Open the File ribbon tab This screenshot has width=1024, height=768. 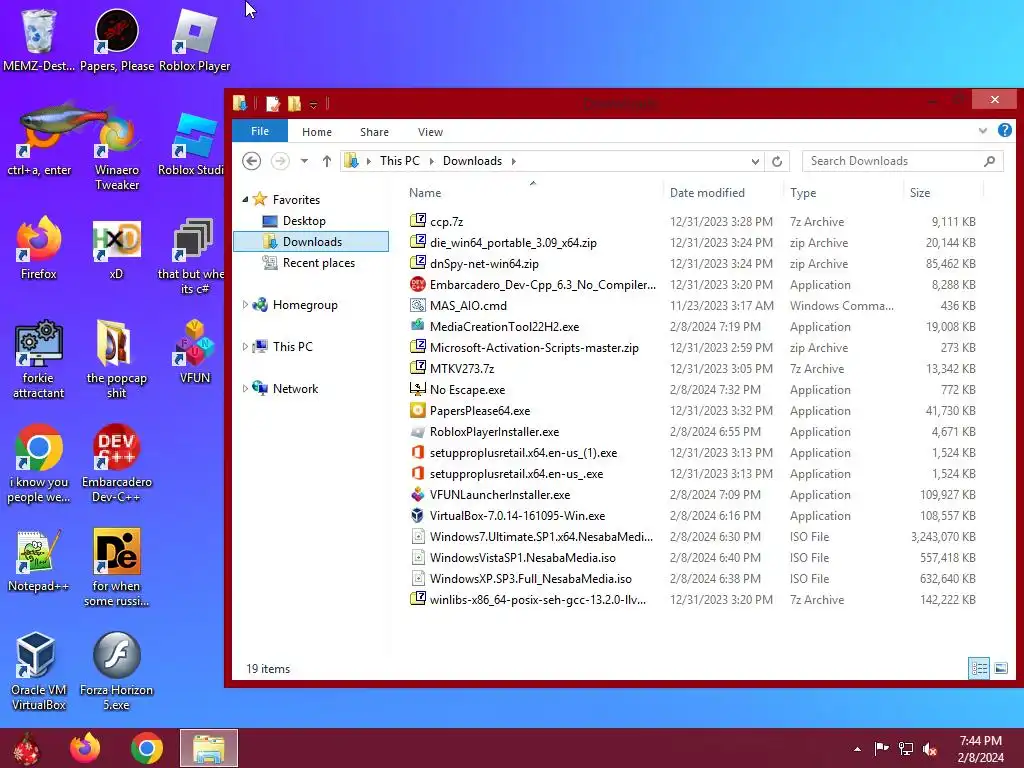(260, 131)
